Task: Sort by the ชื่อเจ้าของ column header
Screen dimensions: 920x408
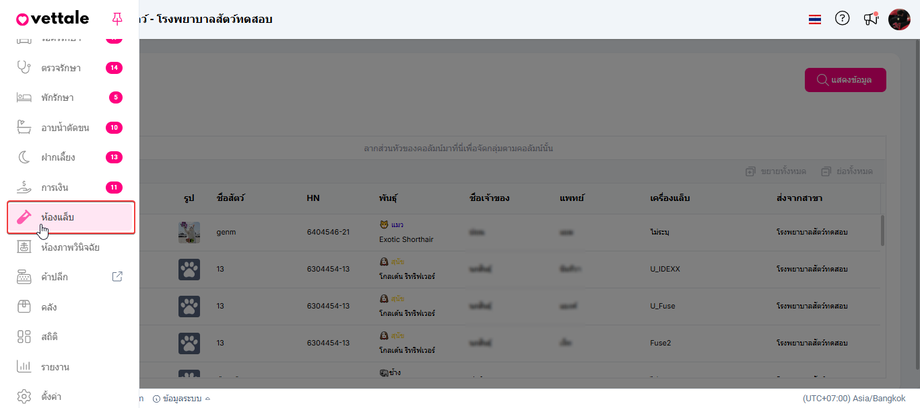Action: click(x=489, y=198)
